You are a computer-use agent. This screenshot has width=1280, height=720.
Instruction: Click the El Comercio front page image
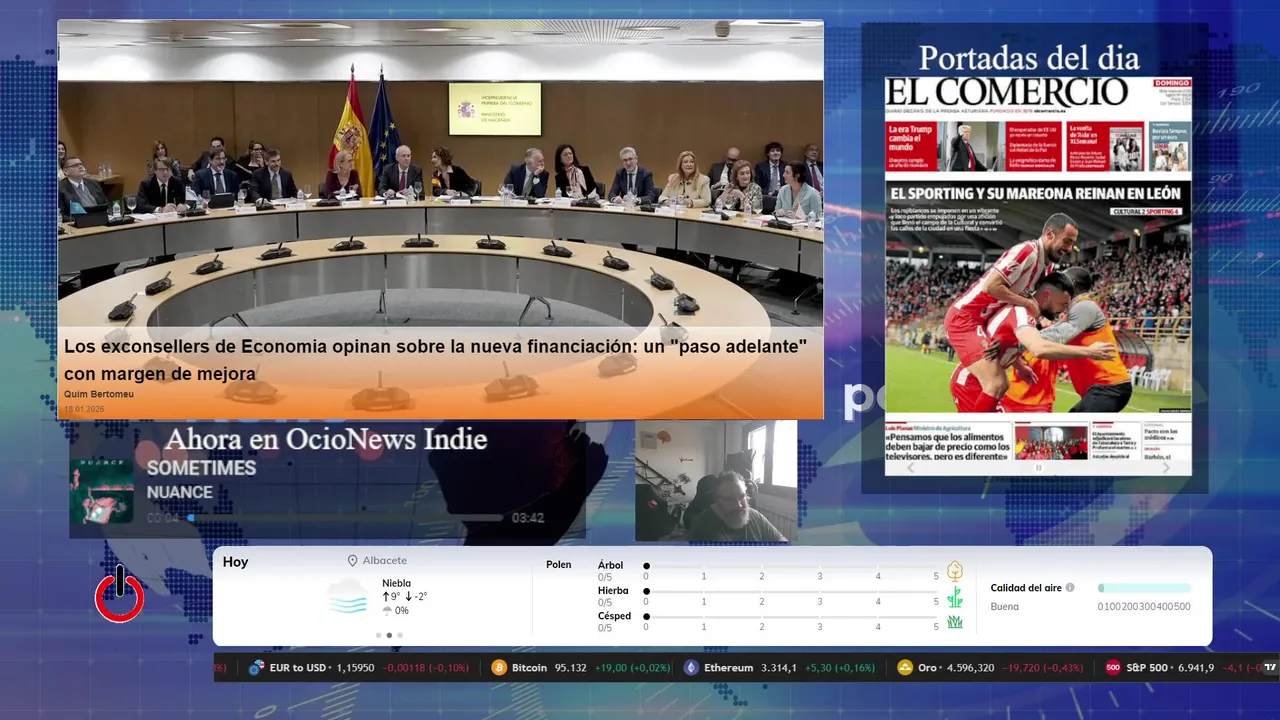click(x=1038, y=276)
